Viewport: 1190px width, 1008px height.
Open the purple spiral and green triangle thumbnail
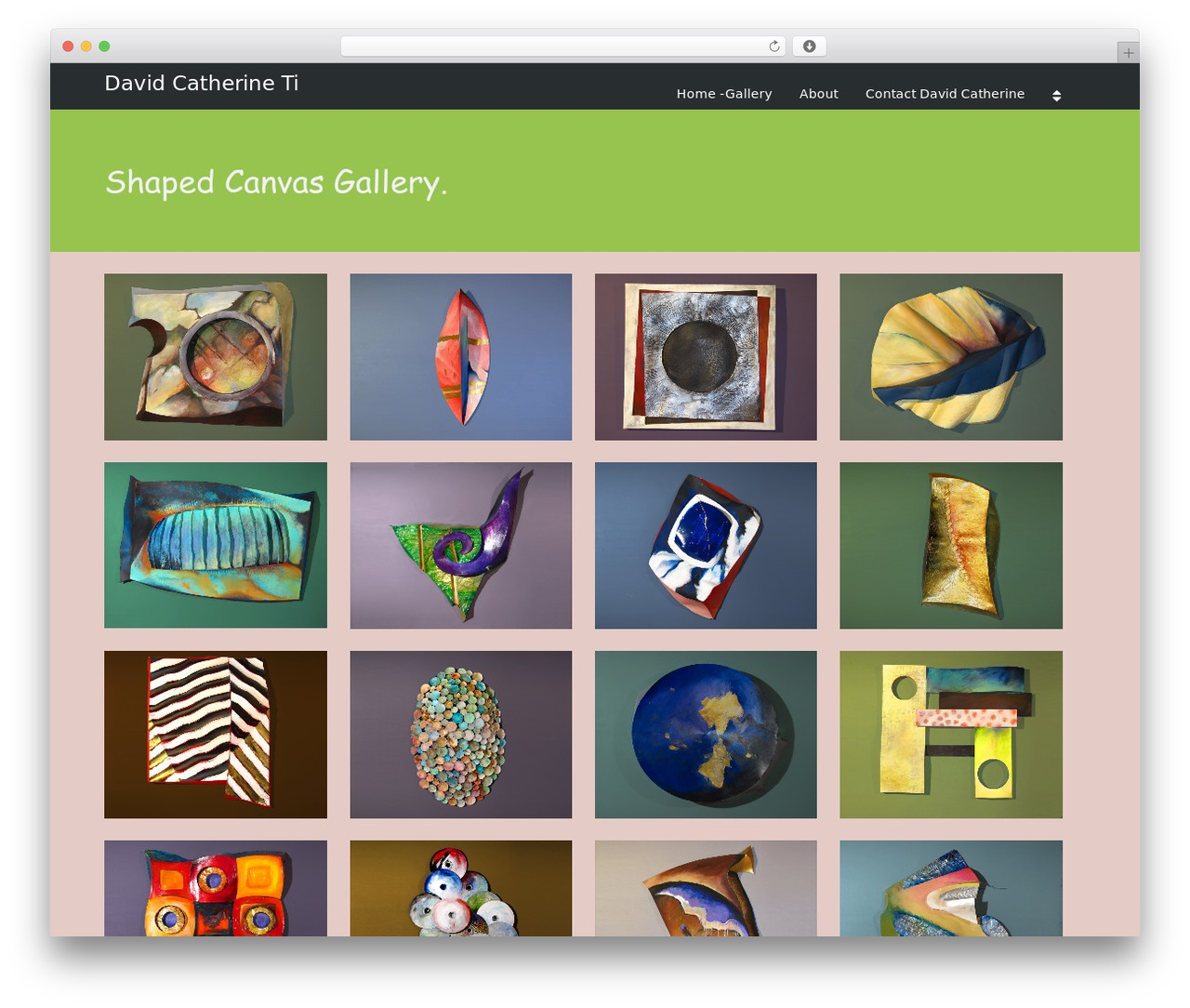pos(461,546)
